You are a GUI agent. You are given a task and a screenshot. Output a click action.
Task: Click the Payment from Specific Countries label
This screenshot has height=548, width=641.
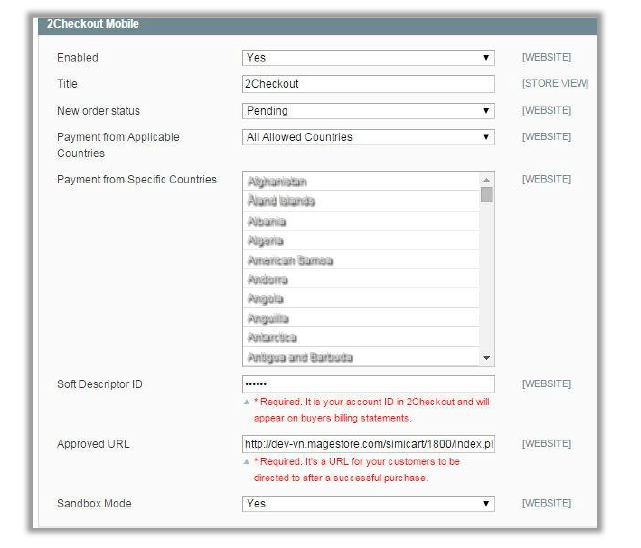pyautogui.click(x=137, y=179)
